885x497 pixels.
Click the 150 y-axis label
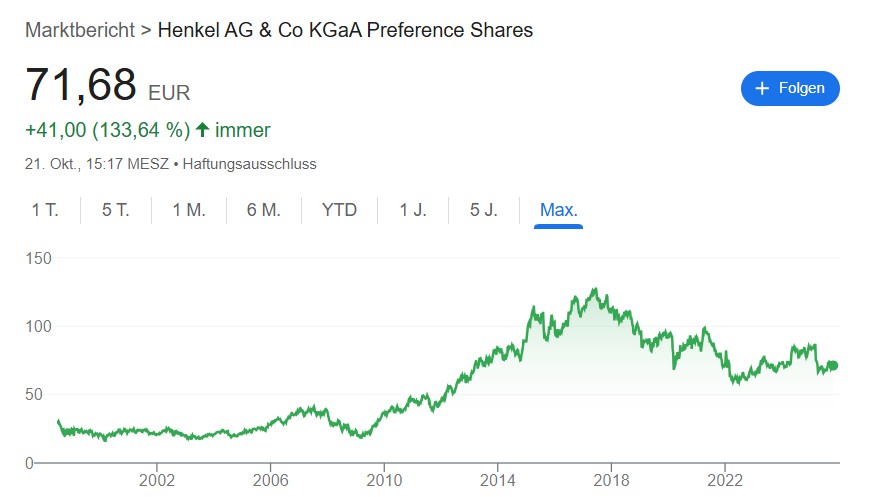coord(38,258)
